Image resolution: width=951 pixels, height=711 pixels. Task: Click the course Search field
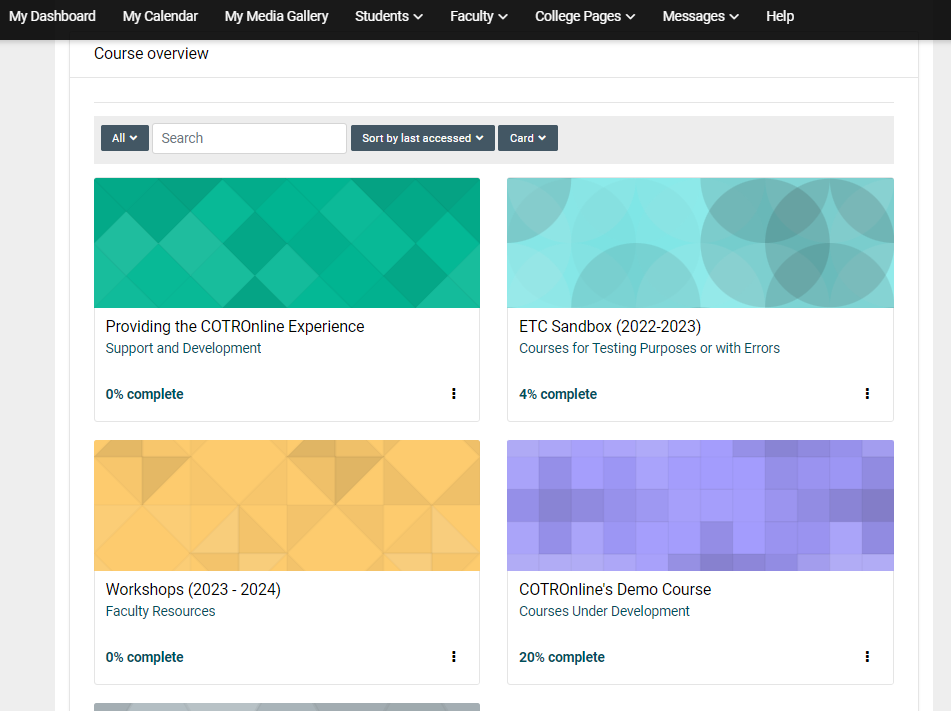(x=249, y=138)
